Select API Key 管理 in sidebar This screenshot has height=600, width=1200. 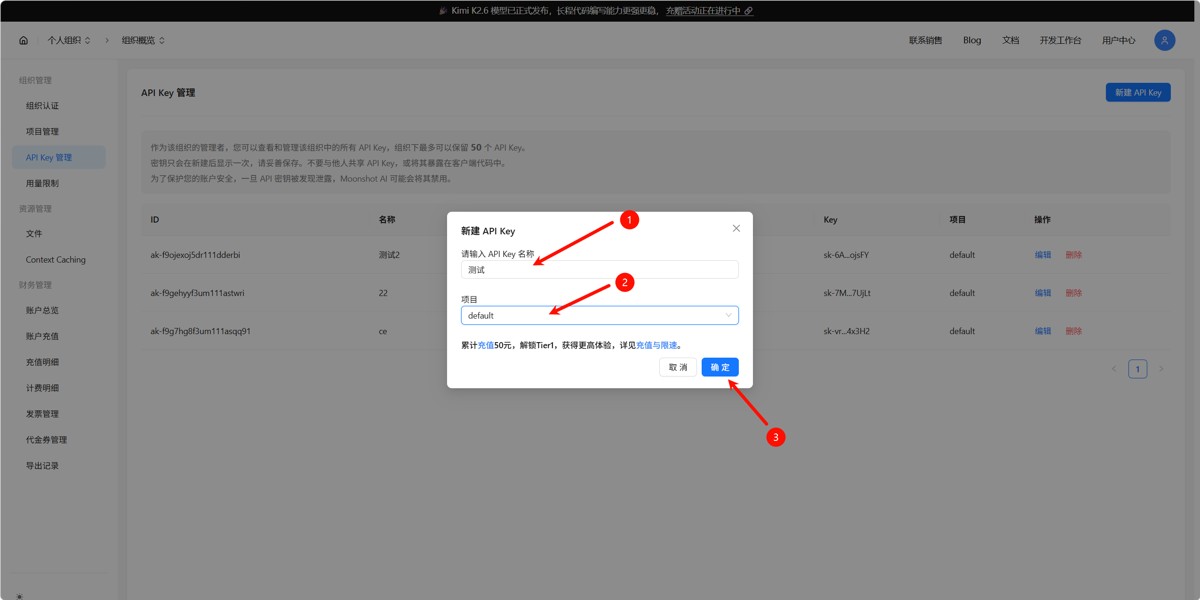tap(59, 157)
